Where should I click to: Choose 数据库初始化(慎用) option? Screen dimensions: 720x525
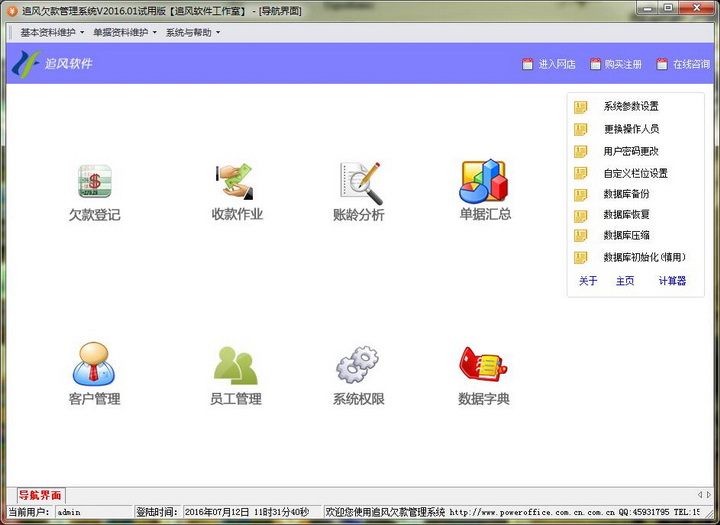tap(645, 257)
